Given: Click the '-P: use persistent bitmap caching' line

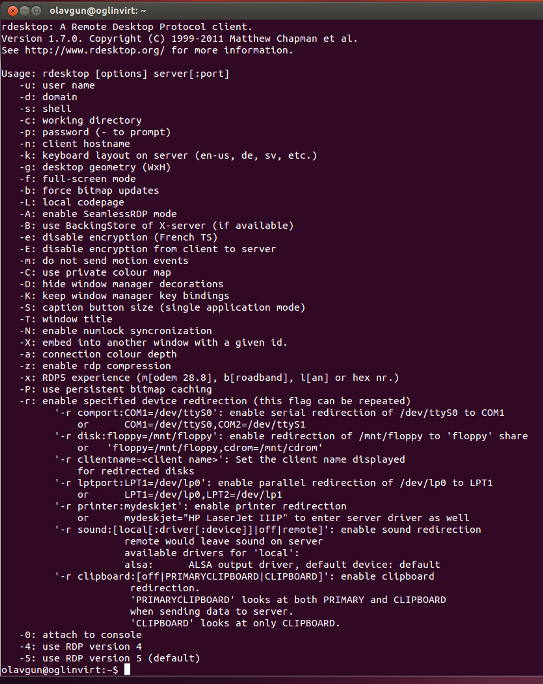Looking at the screenshot, I should [x=115, y=389].
